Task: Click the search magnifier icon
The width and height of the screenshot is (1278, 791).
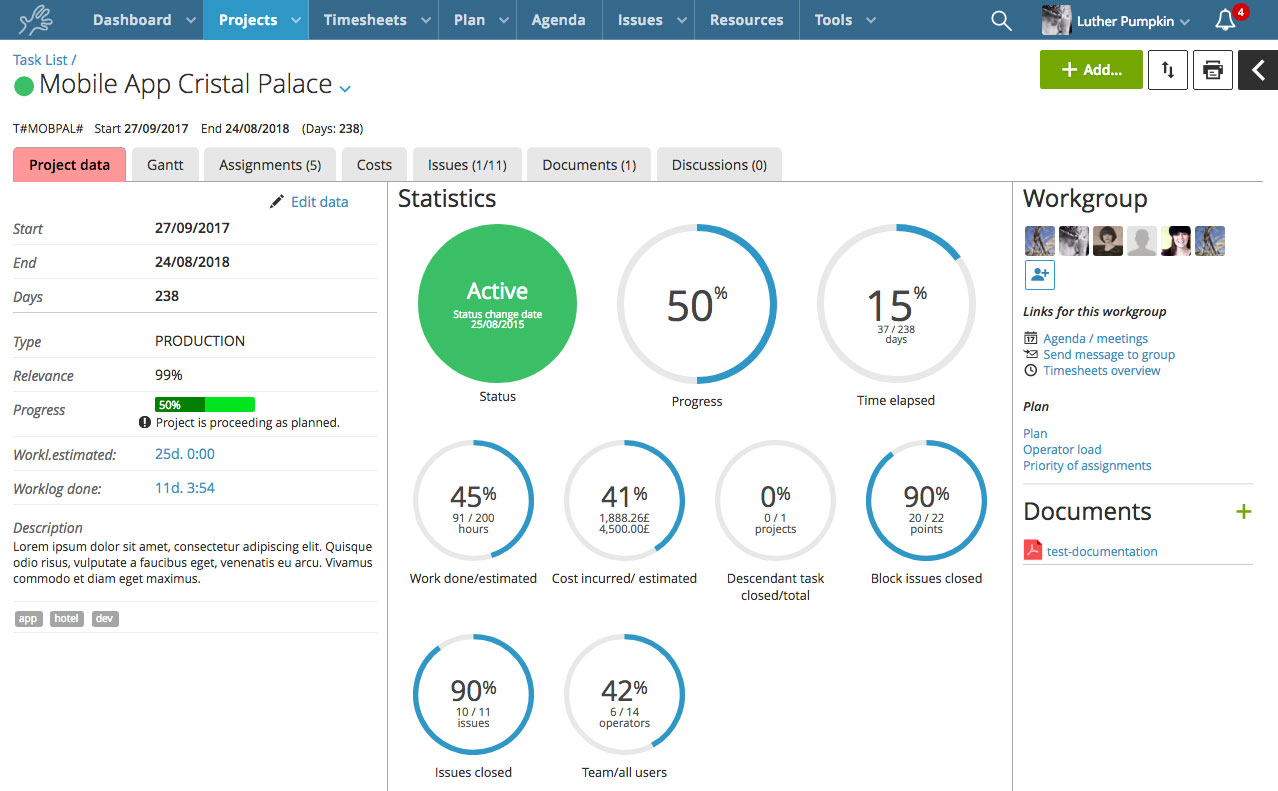Action: tap(1000, 20)
